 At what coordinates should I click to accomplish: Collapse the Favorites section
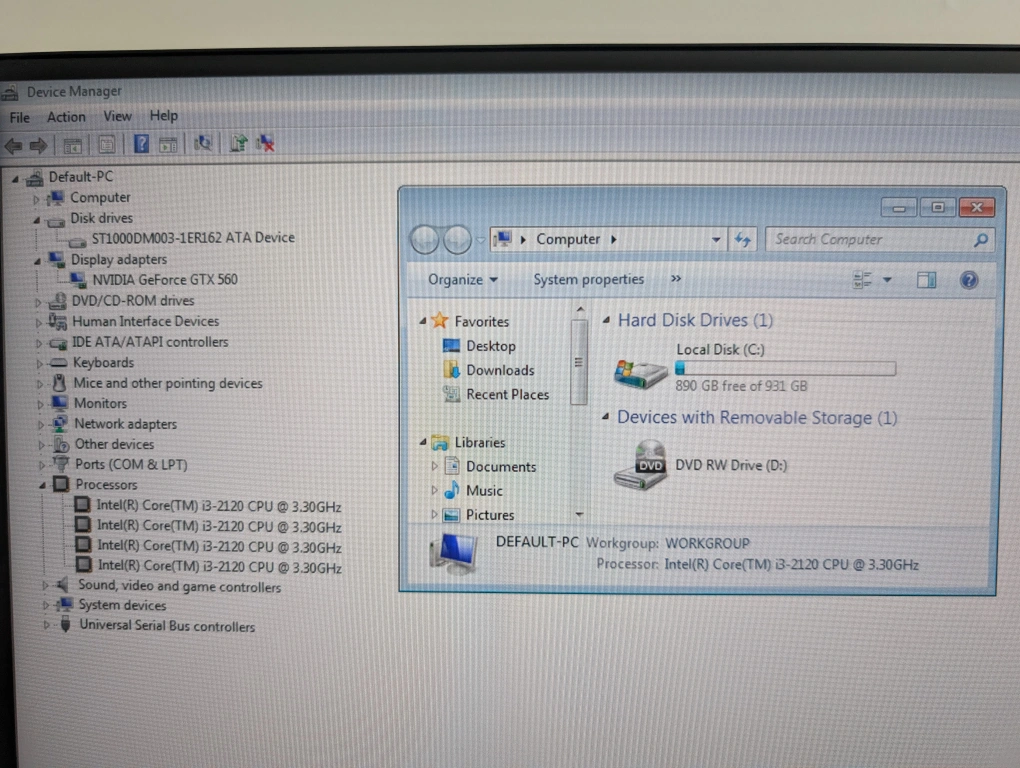(423, 321)
